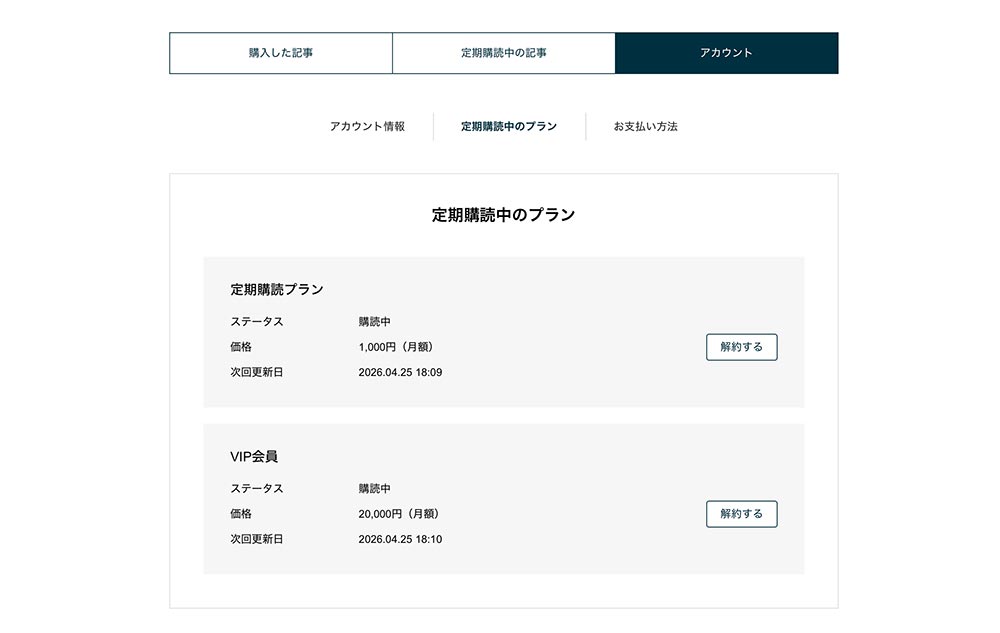The image size is (1000, 633).
Task: Click 次回更新日 label in VIP会員 card
Action: coord(257,539)
